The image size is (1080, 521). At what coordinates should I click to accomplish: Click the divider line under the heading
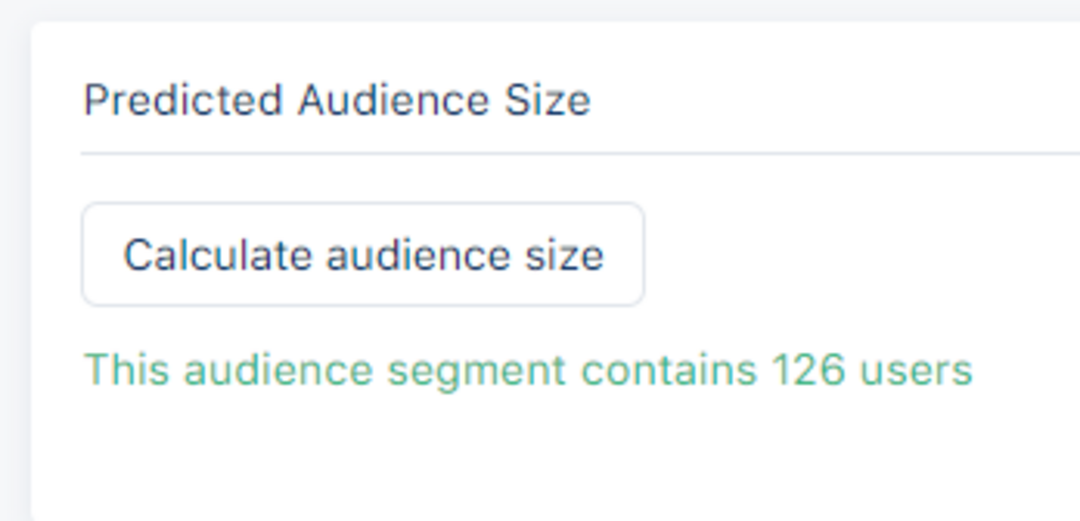[x=580, y=154]
